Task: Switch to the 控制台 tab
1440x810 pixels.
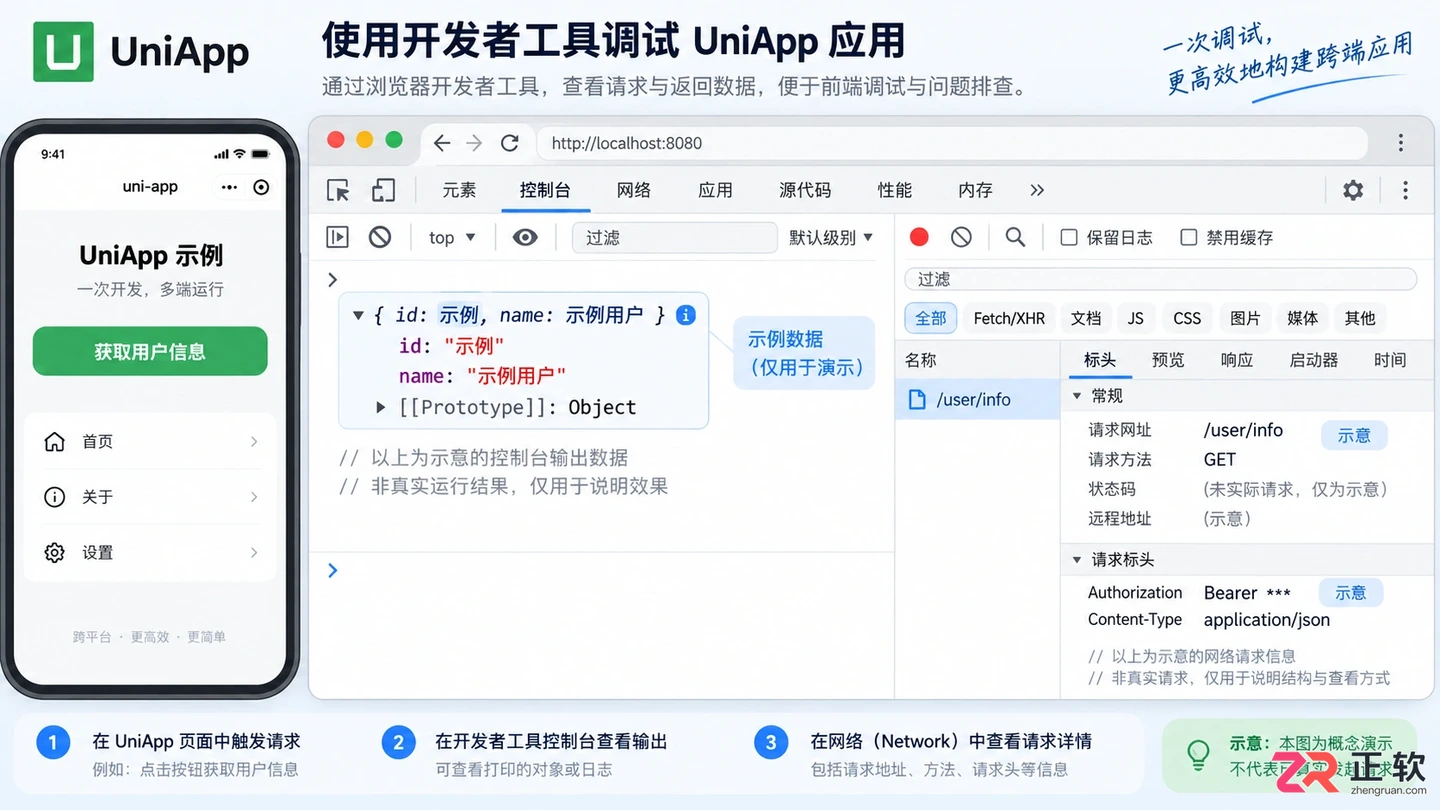Action: coord(545,190)
